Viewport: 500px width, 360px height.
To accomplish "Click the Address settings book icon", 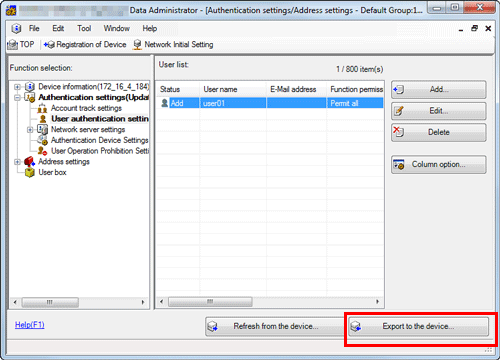I will click(x=30, y=162).
